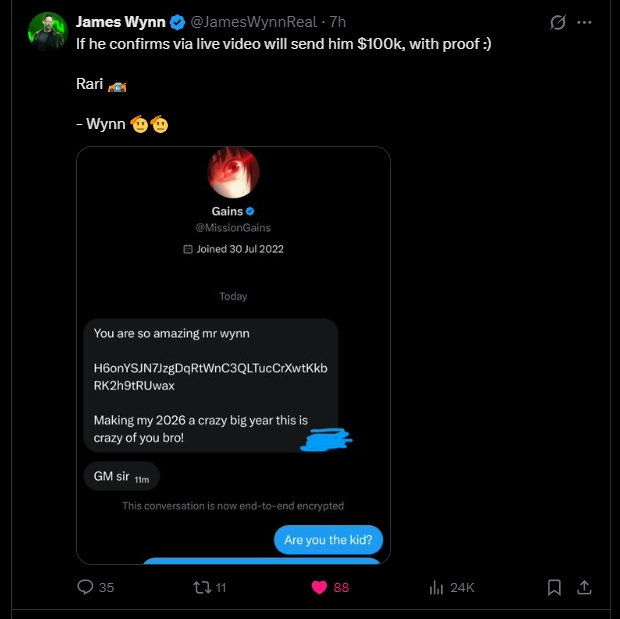Image resolution: width=620 pixels, height=619 pixels.
Task: Open the three-dot more options menu
Action: pyautogui.click(x=585, y=22)
